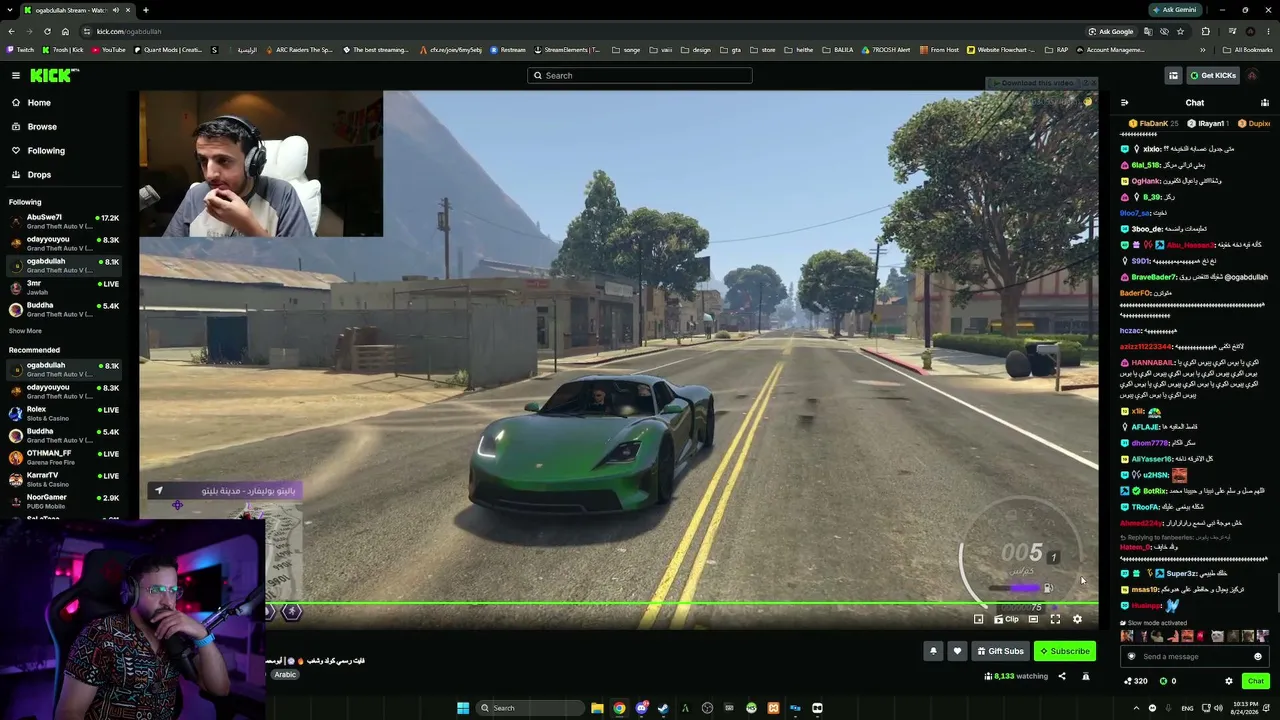Send message with the green Chat button
This screenshot has width=1280, height=720.
click(x=1256, y=681)
